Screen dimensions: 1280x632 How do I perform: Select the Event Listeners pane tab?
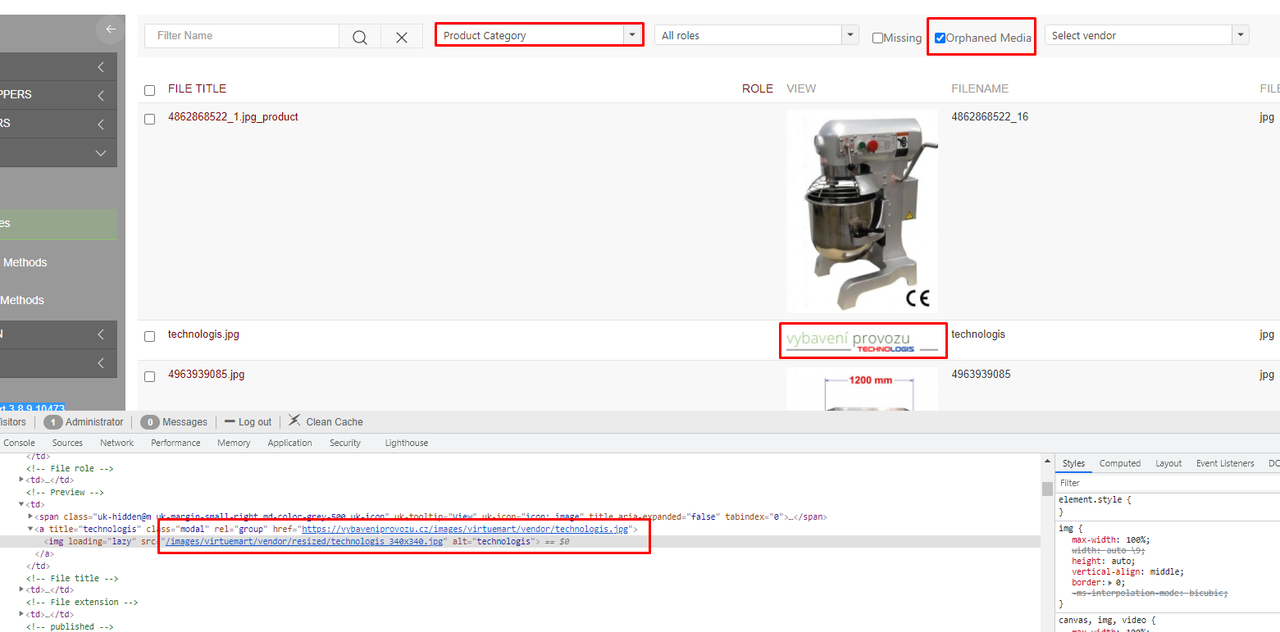[x=1225, y=464]
